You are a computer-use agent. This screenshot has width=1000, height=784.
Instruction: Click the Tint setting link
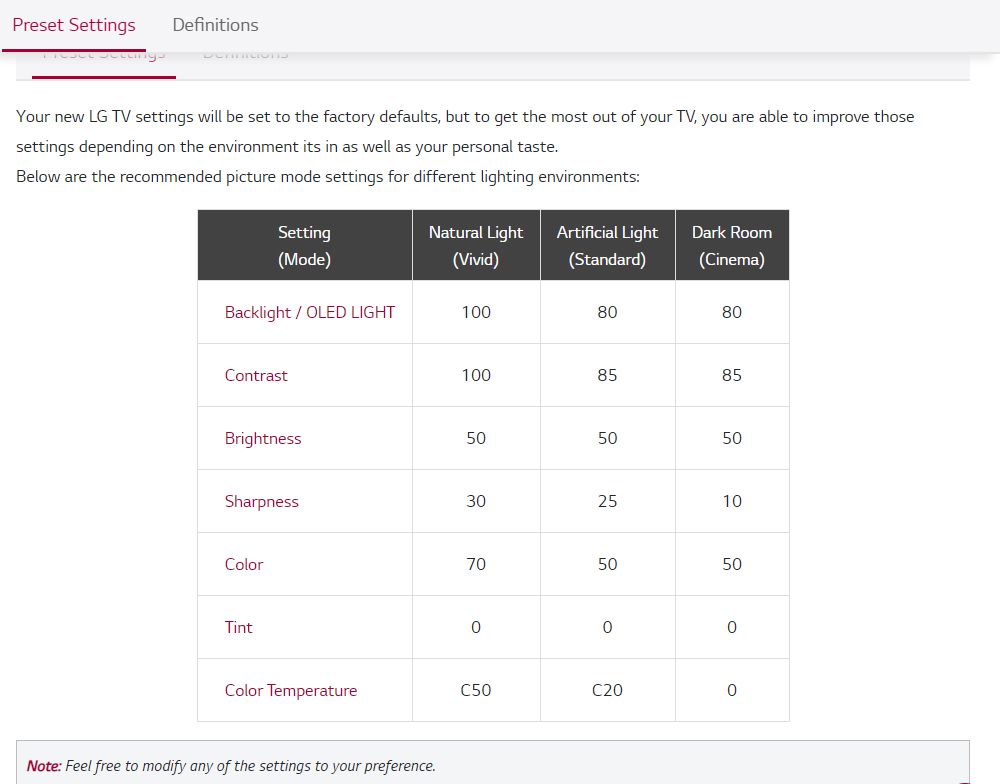coord(239,627)
